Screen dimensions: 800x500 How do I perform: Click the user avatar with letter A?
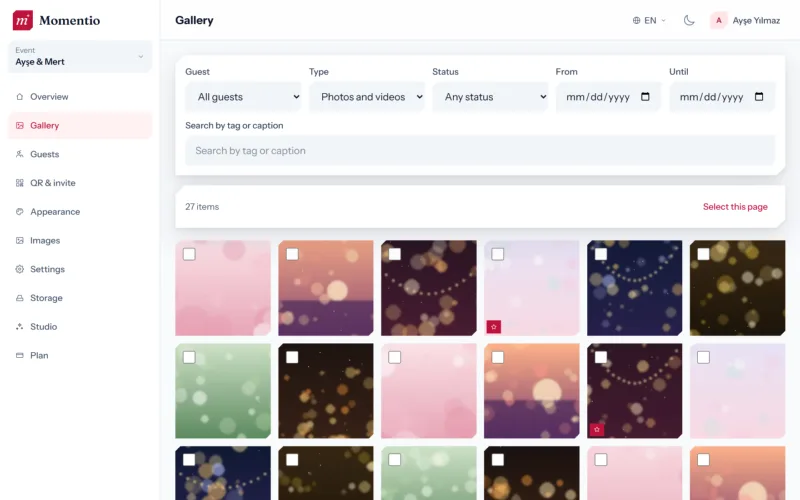click(x=718, y=20)
